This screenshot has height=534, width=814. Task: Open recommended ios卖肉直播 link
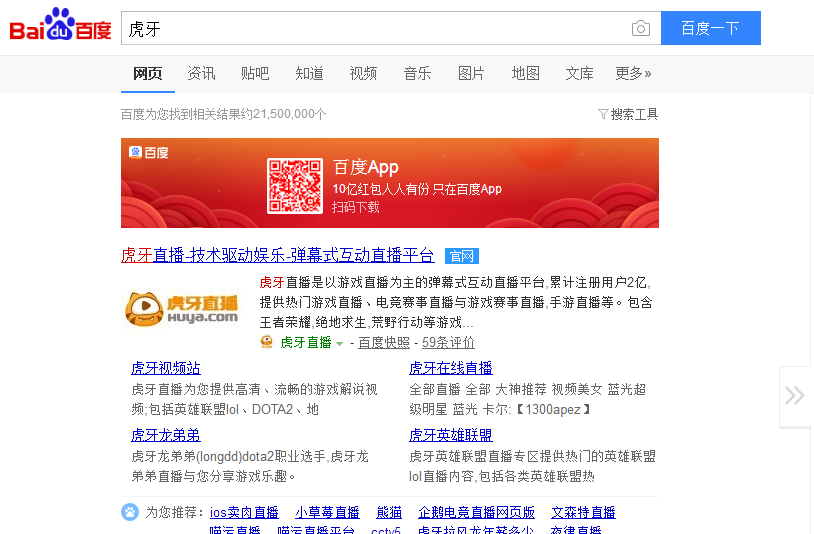[x=244, y=513]
